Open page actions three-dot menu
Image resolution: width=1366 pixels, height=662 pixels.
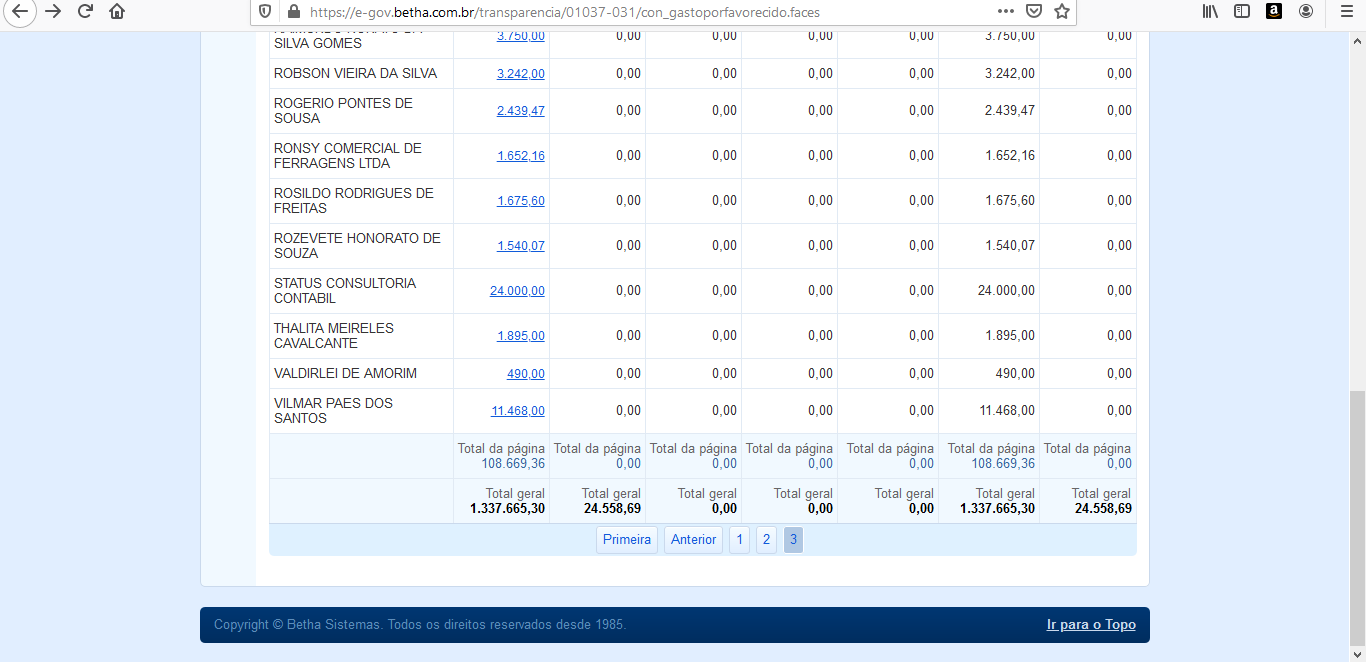1006,11
